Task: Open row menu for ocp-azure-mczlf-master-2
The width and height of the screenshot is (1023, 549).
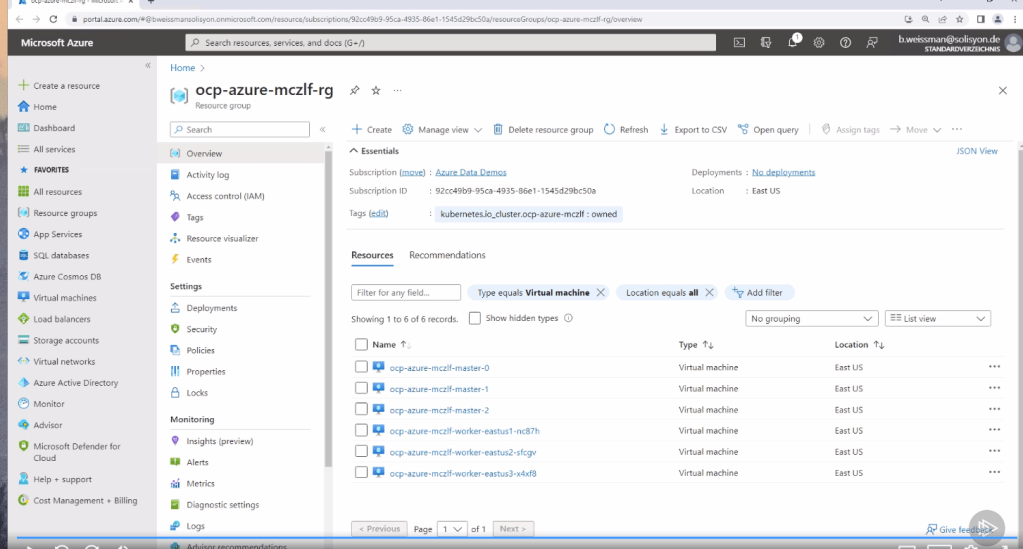Action: [994, 409]
